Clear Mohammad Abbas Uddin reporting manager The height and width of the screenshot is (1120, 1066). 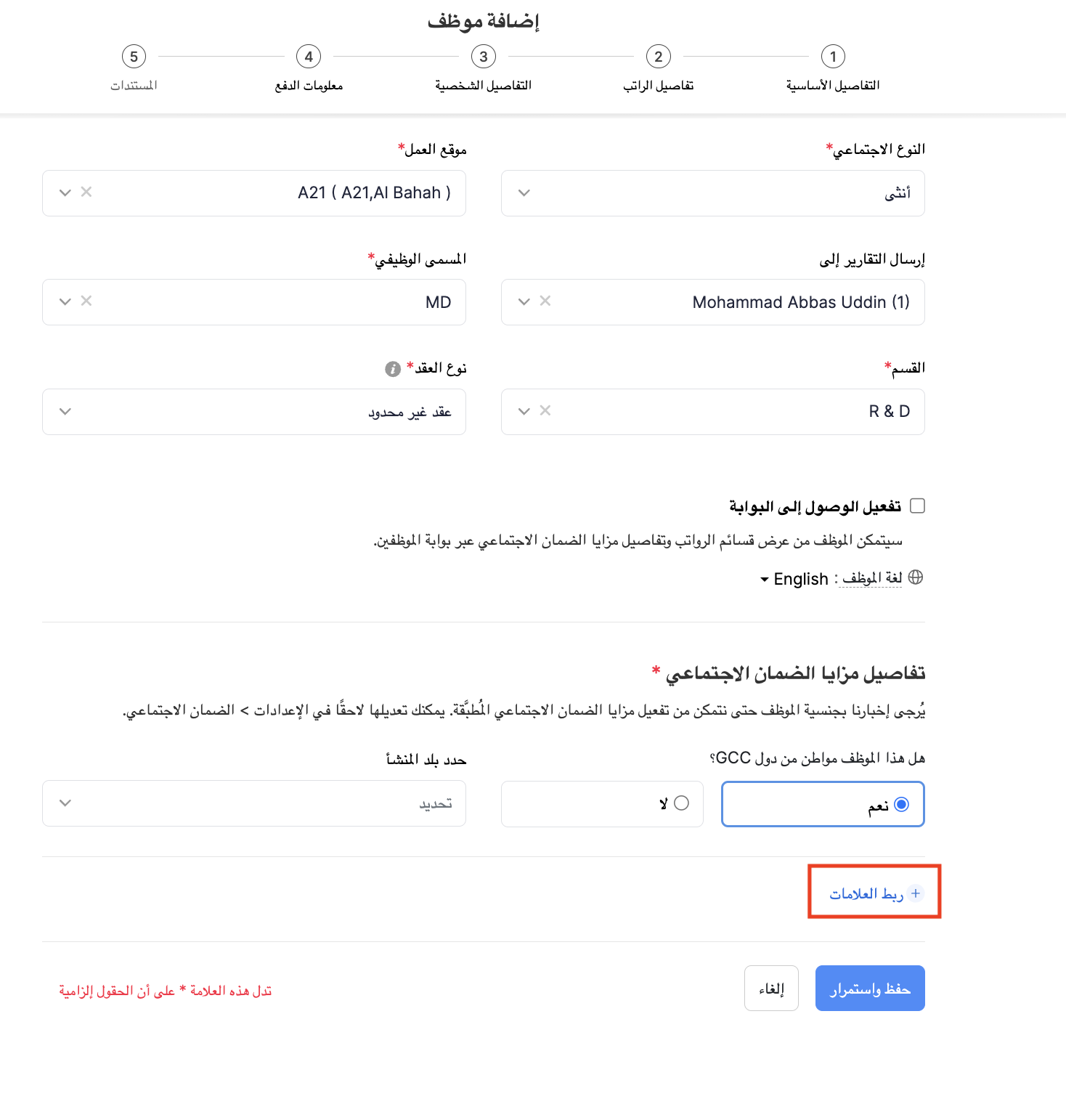tap(545, 301)
